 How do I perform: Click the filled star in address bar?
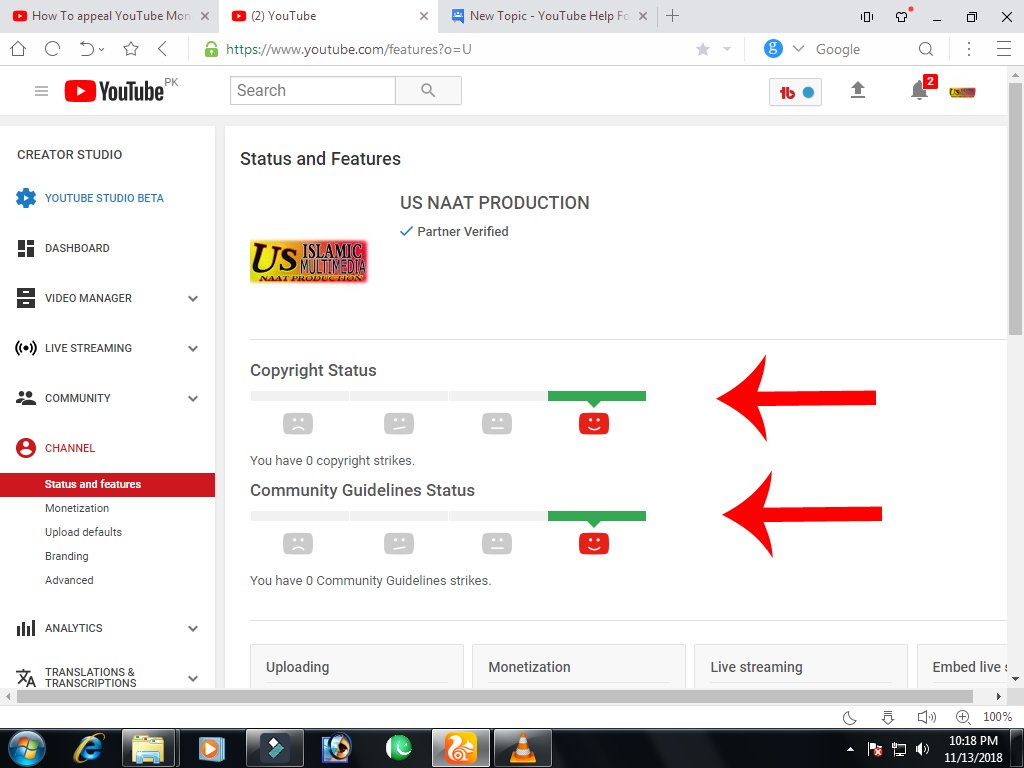703,49
